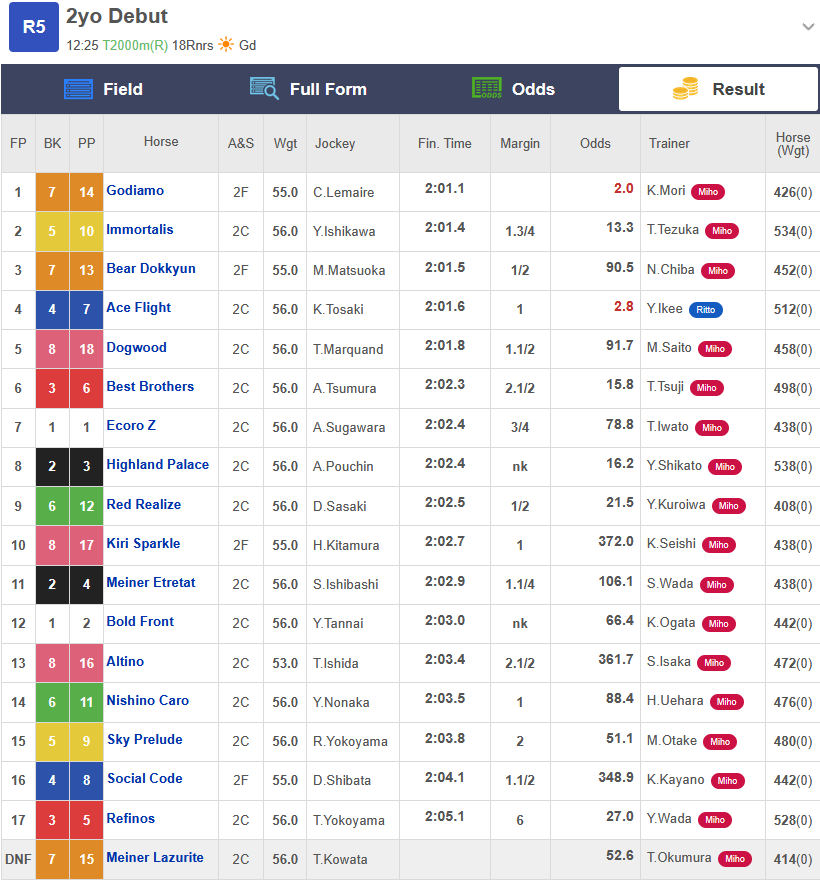This screenshot has width=820, height=881.
Task: Open Altino horse link
Action: pos(125,661)
